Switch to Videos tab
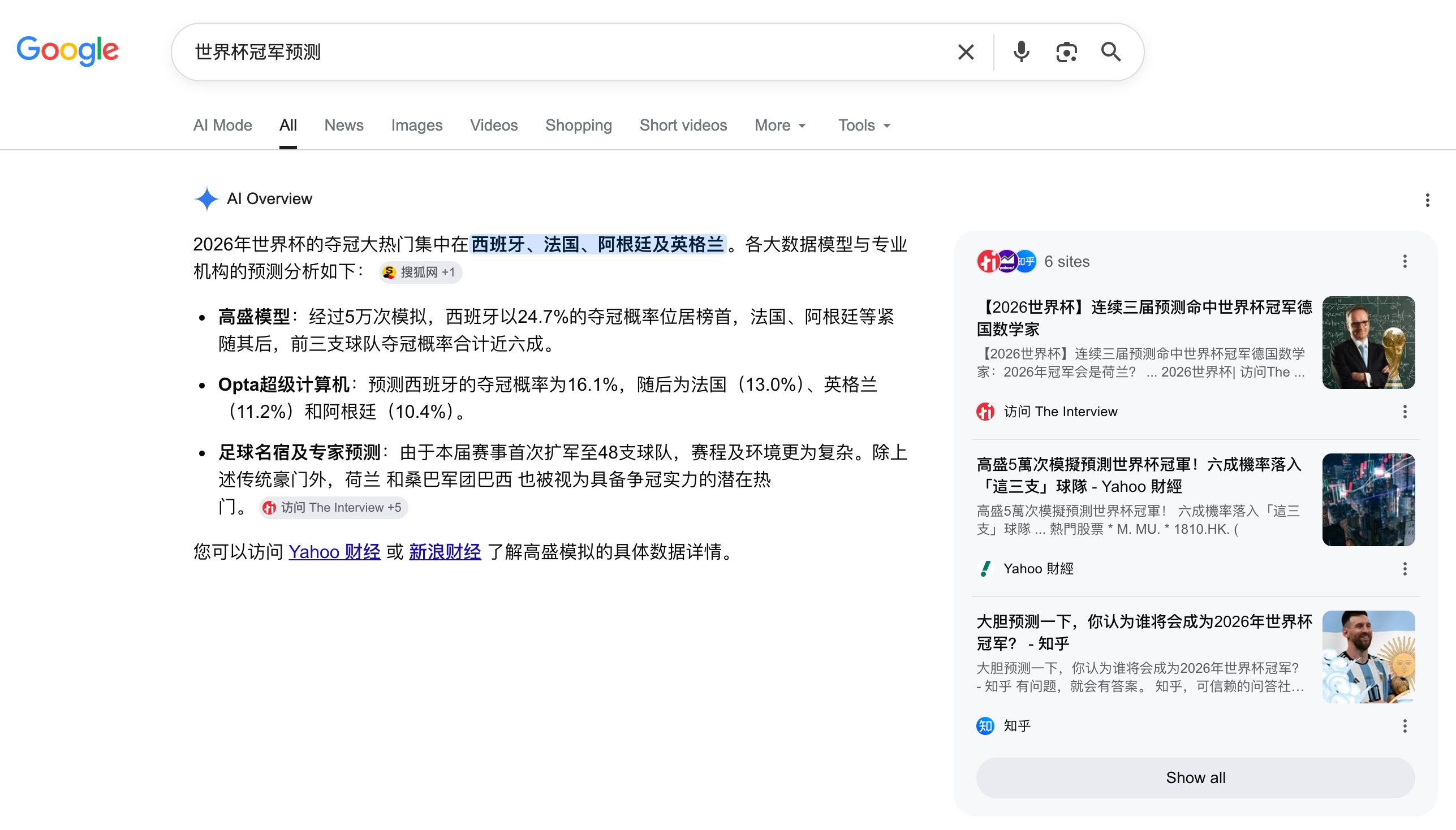 coord(494,126)
